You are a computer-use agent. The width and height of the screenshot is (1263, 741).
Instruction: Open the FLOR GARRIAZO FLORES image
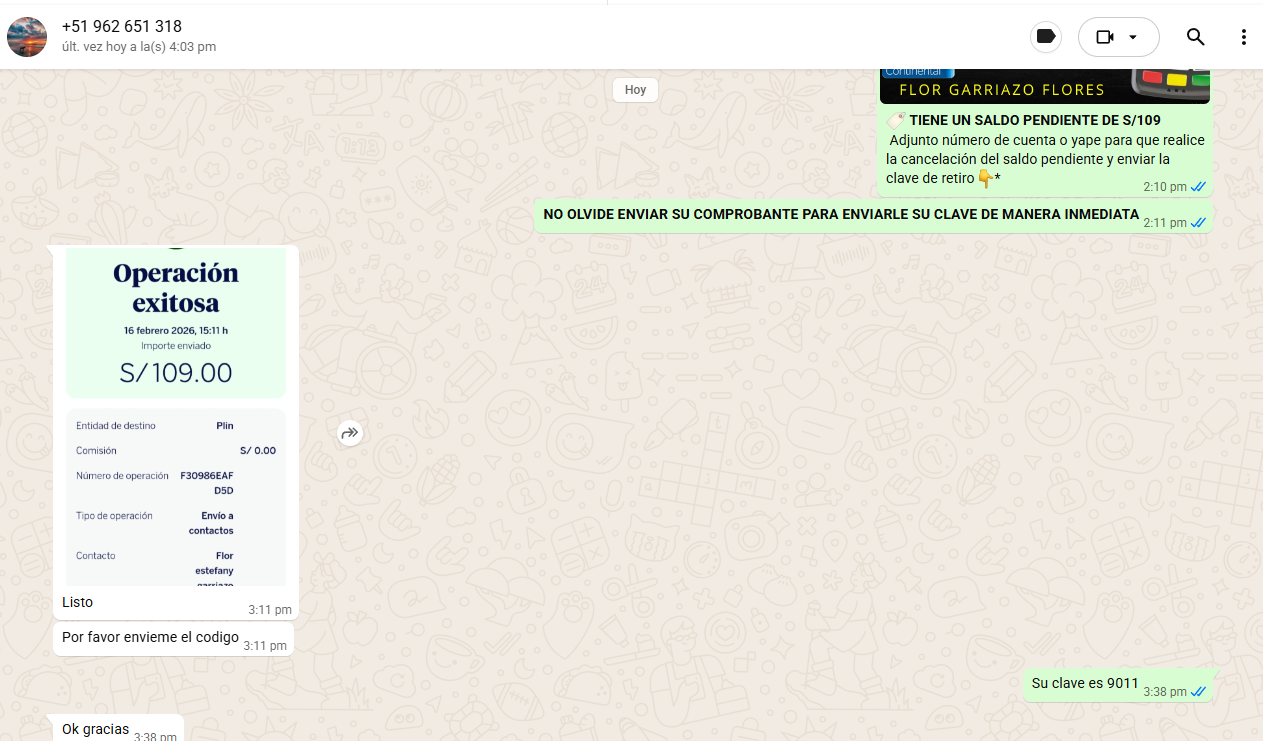click(x=1044, y=87)
